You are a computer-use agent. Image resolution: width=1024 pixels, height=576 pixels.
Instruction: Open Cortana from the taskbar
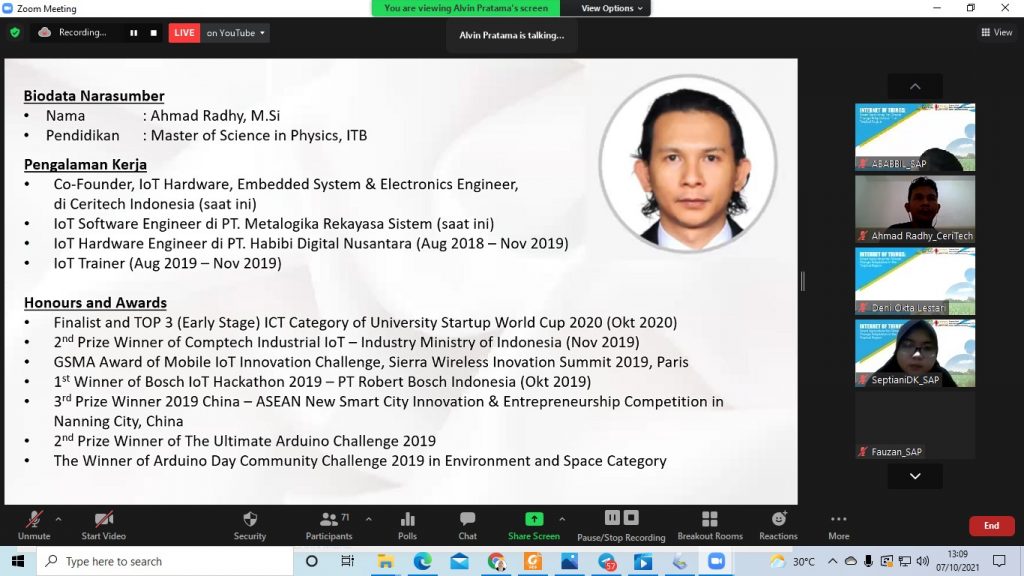(x=312, y=561)
